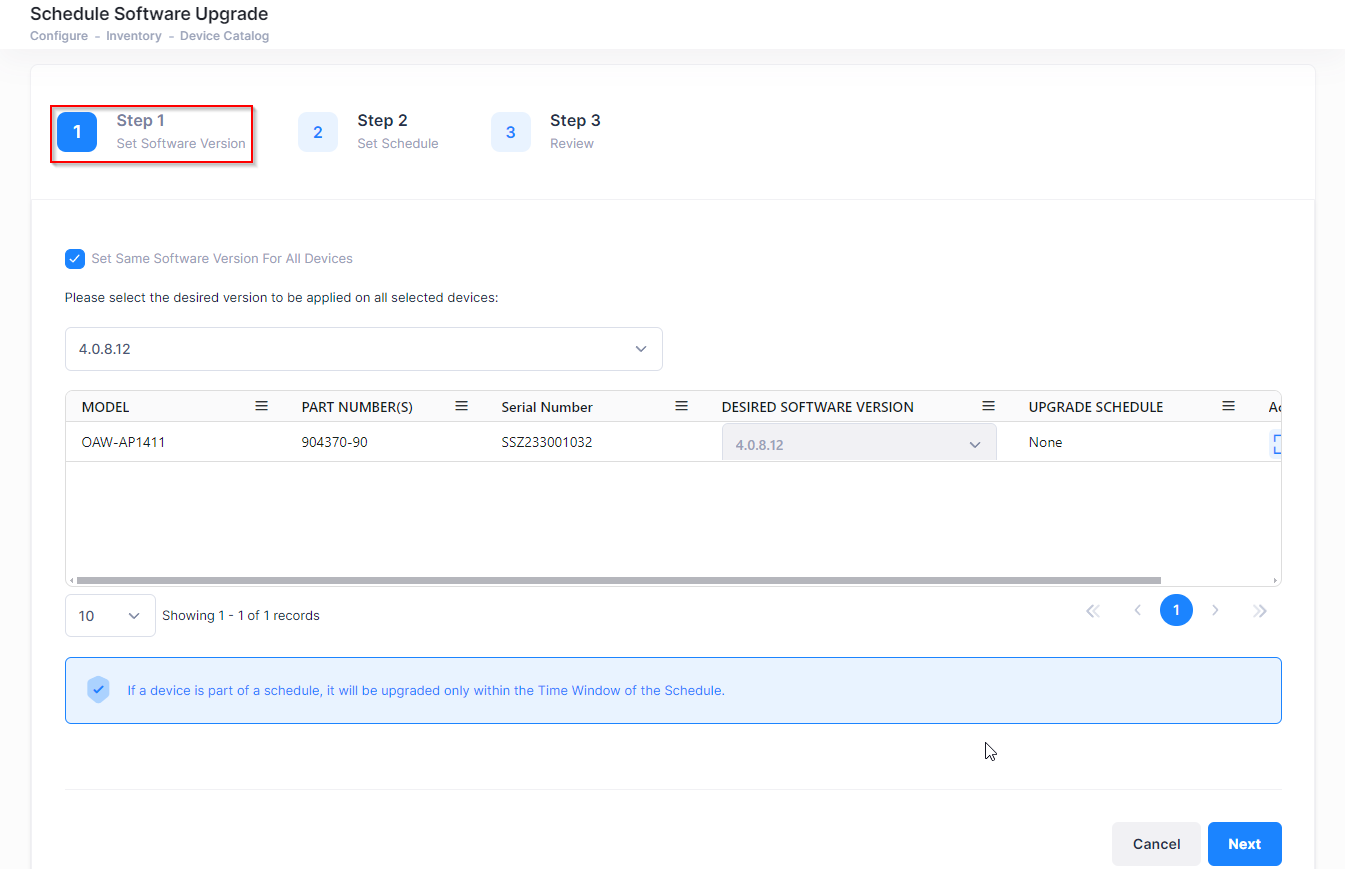The height and width of the screenshot is (869, 1345).
Task: Click the MODEL column header
Action: (106, 407)
